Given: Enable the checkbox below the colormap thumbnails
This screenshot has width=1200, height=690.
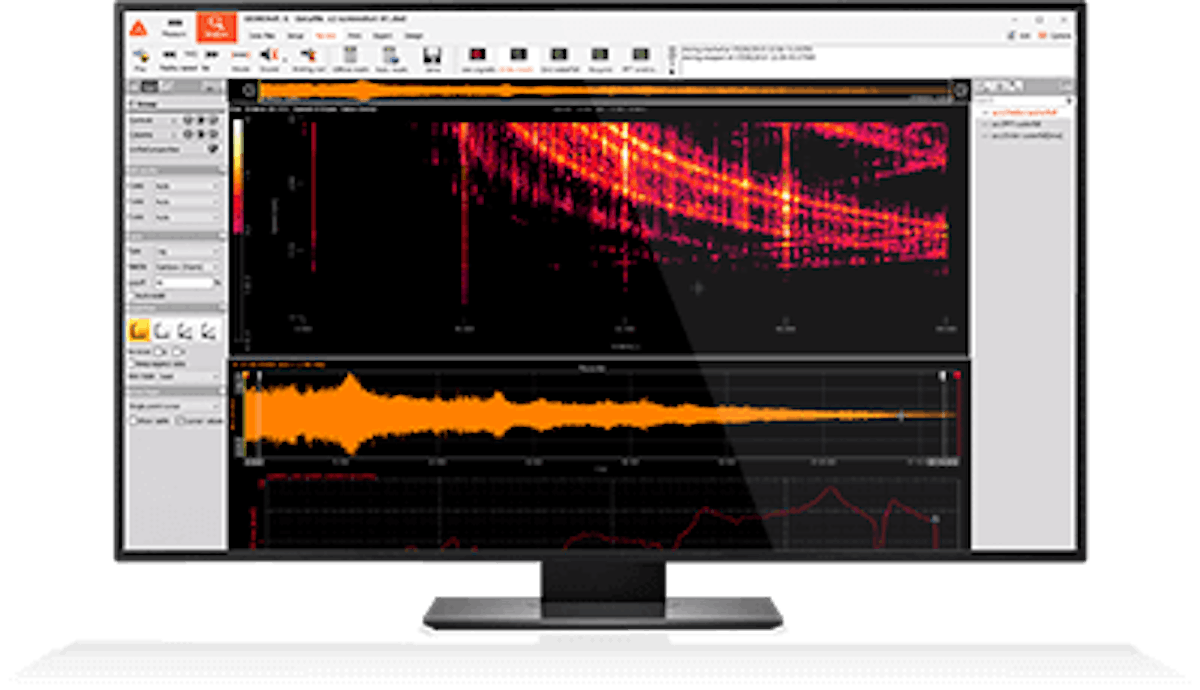Looking at the screenshot, I should (133, 363).
